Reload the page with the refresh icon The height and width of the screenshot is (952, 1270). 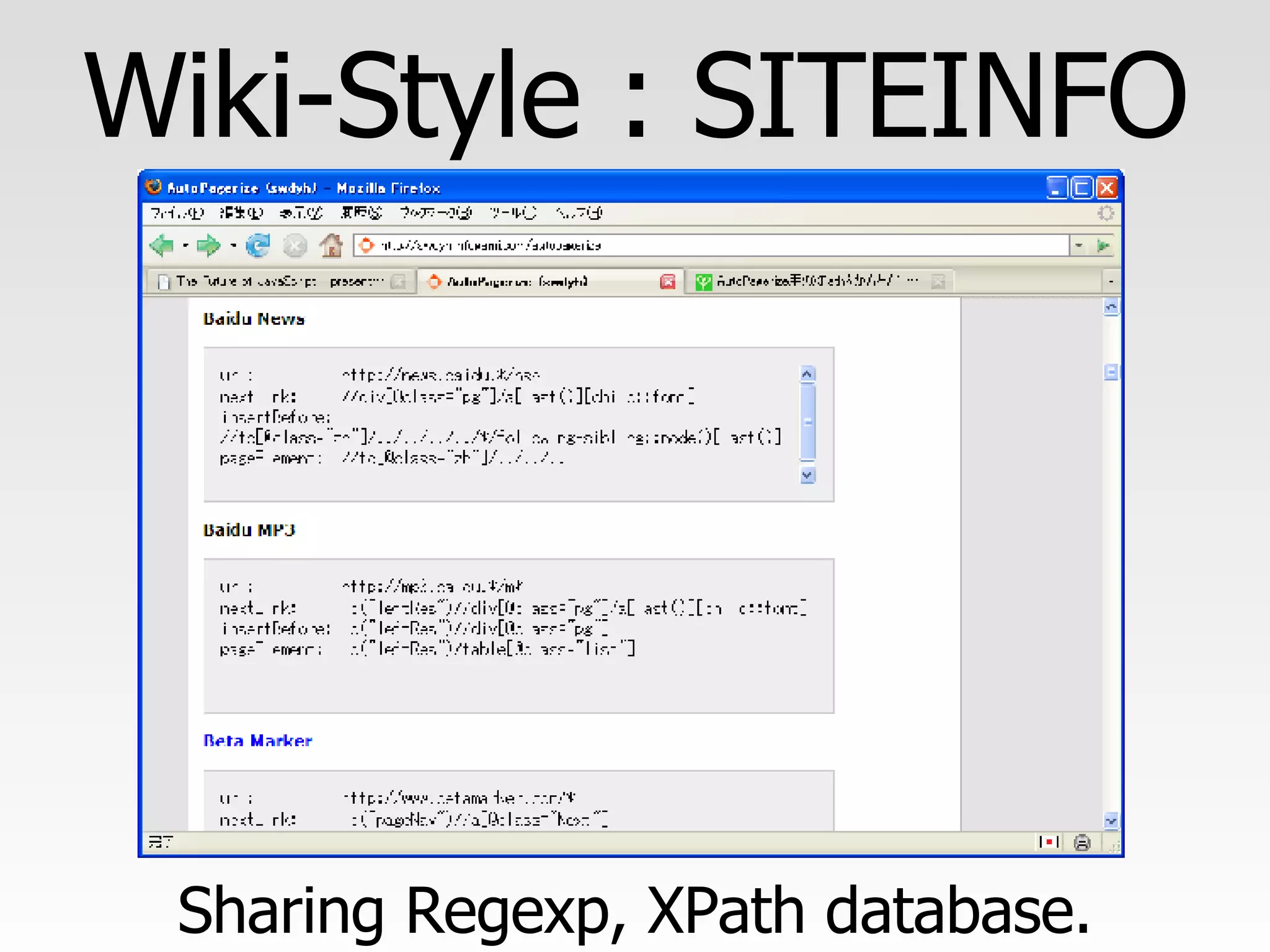258,246
